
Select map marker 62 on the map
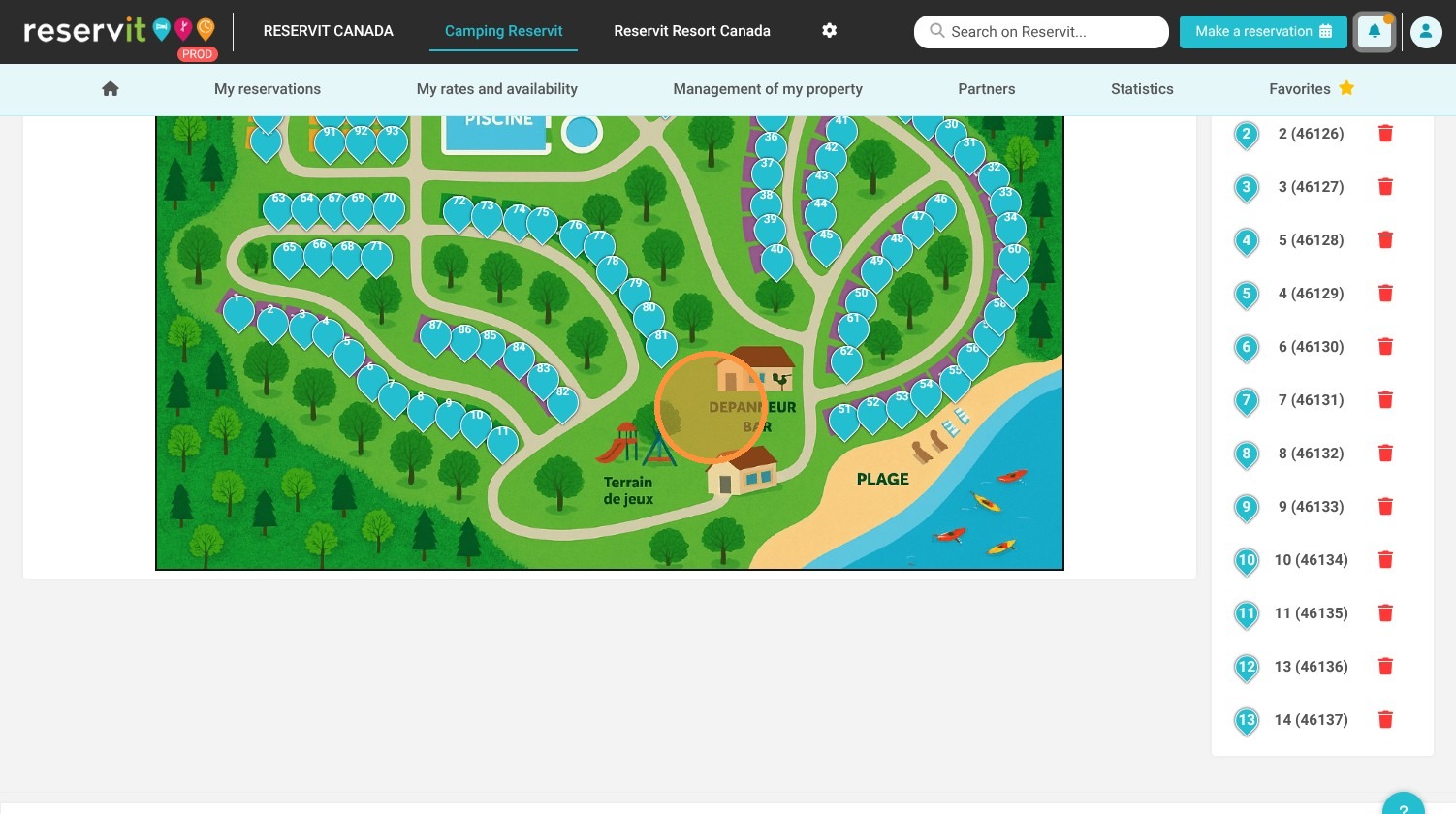(x=846, y=362)
